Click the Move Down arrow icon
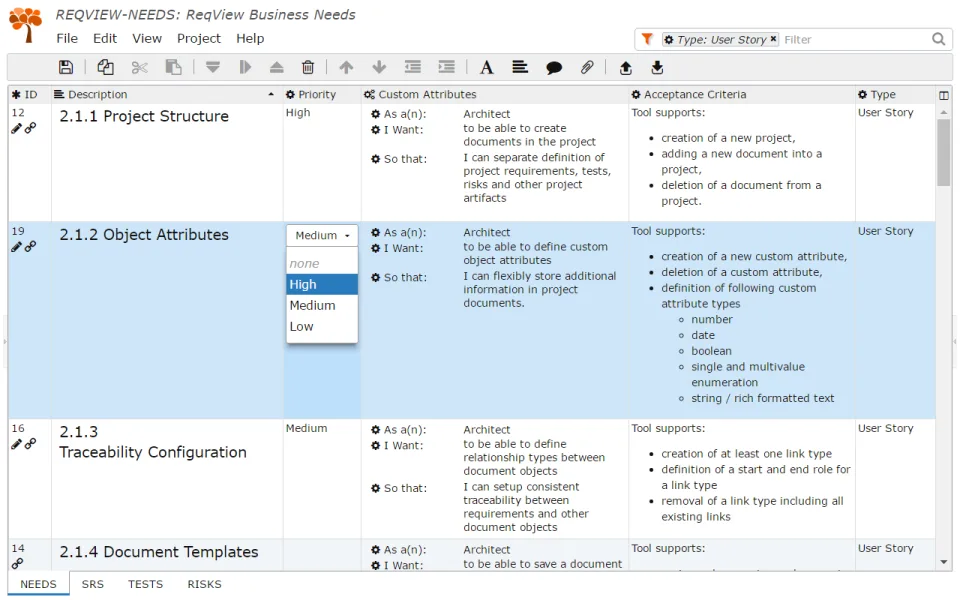 click(x=380, y=67)
